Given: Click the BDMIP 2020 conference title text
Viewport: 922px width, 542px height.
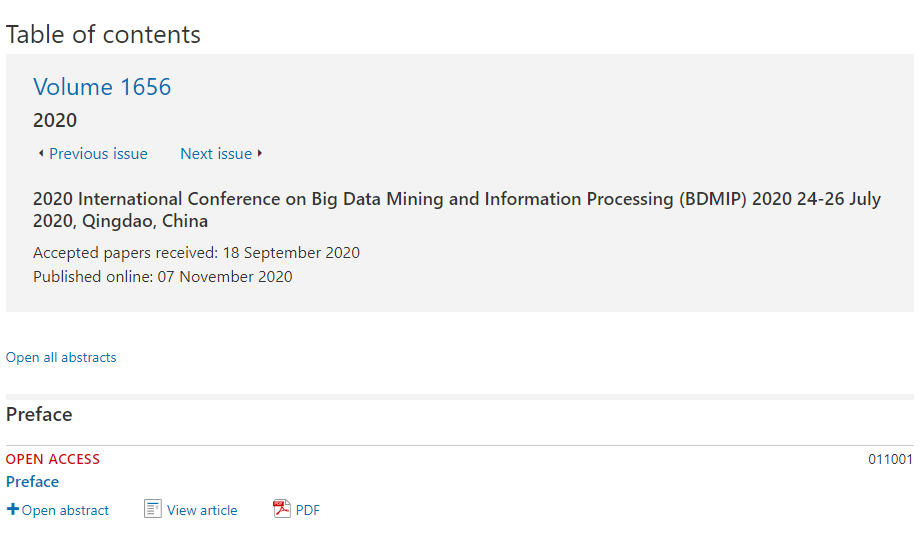Looking at the screenshot, I should tap(457, 210).
